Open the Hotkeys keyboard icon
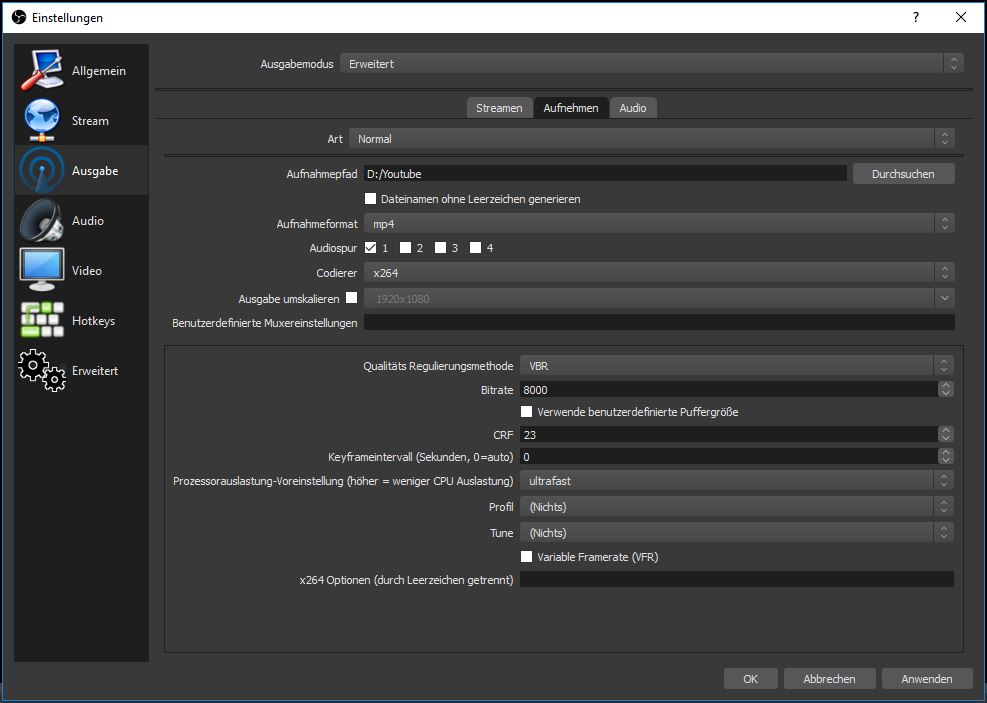Screen dimensions: 987x703 point(42,321)
